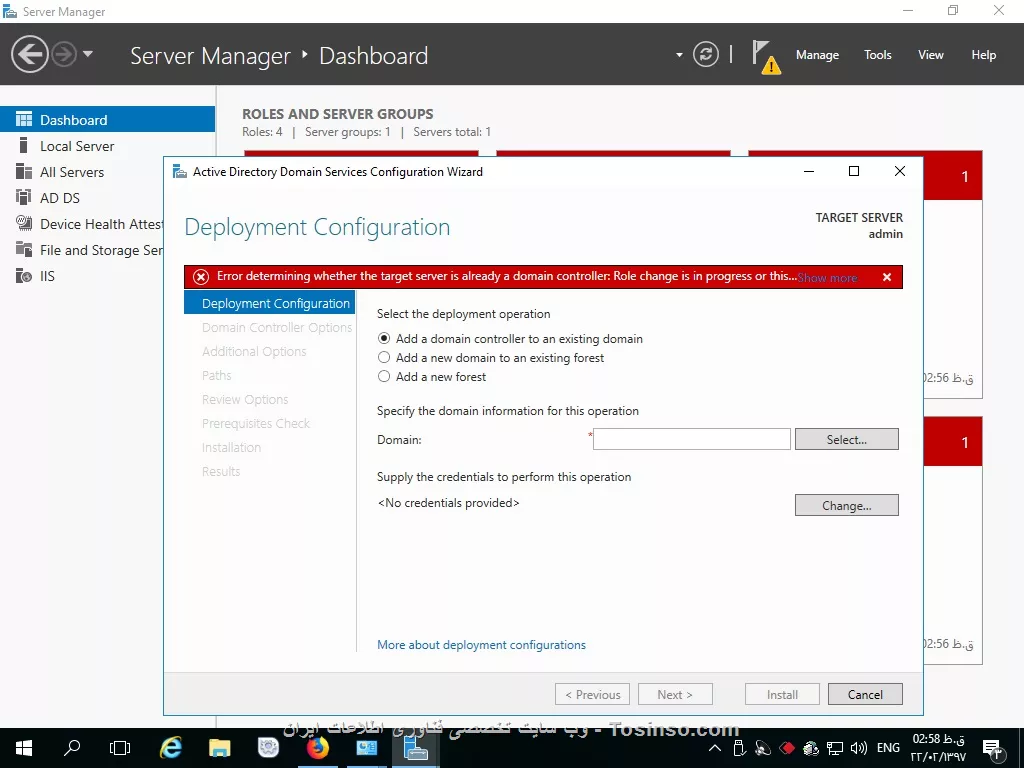This screenshot has height=768, width=1024.
Task: Open Task View on the taskbar
Action: [x=120, y=748]
